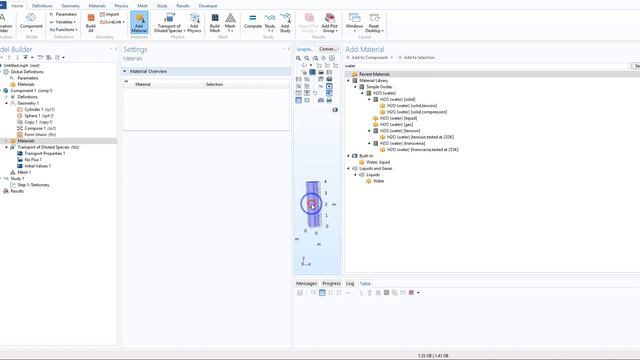Click Add to Component button
The height and width of the screenshot is (360, 640).
pos(369,58)
